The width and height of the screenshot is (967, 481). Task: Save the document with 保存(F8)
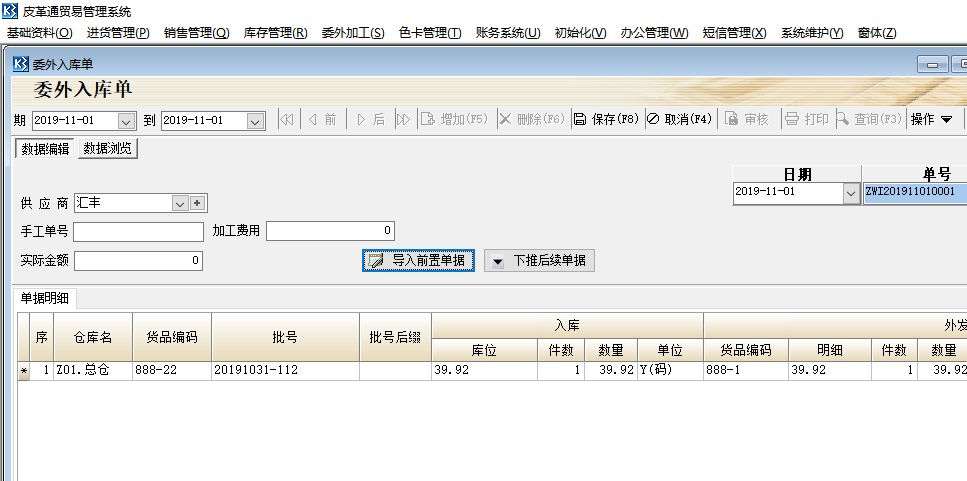tap(606, 120)
